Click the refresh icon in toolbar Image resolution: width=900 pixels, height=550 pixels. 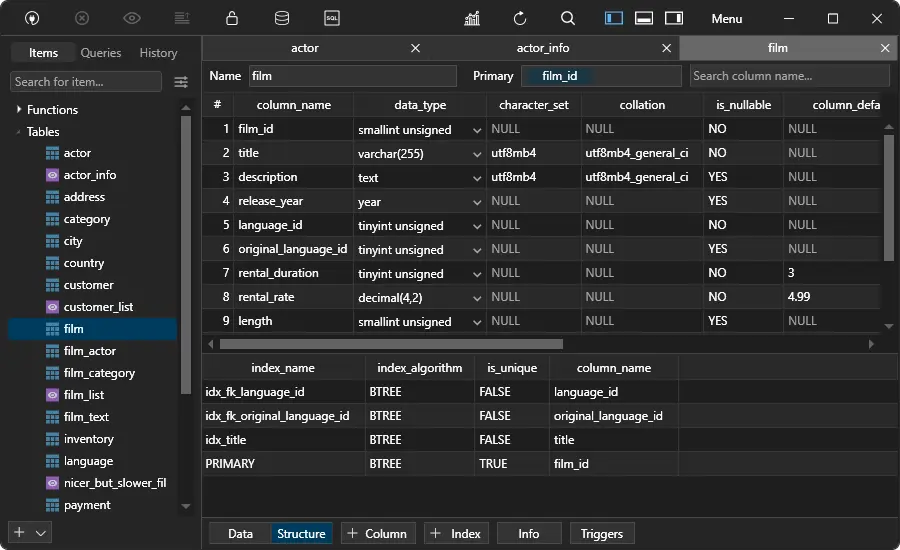520,18
